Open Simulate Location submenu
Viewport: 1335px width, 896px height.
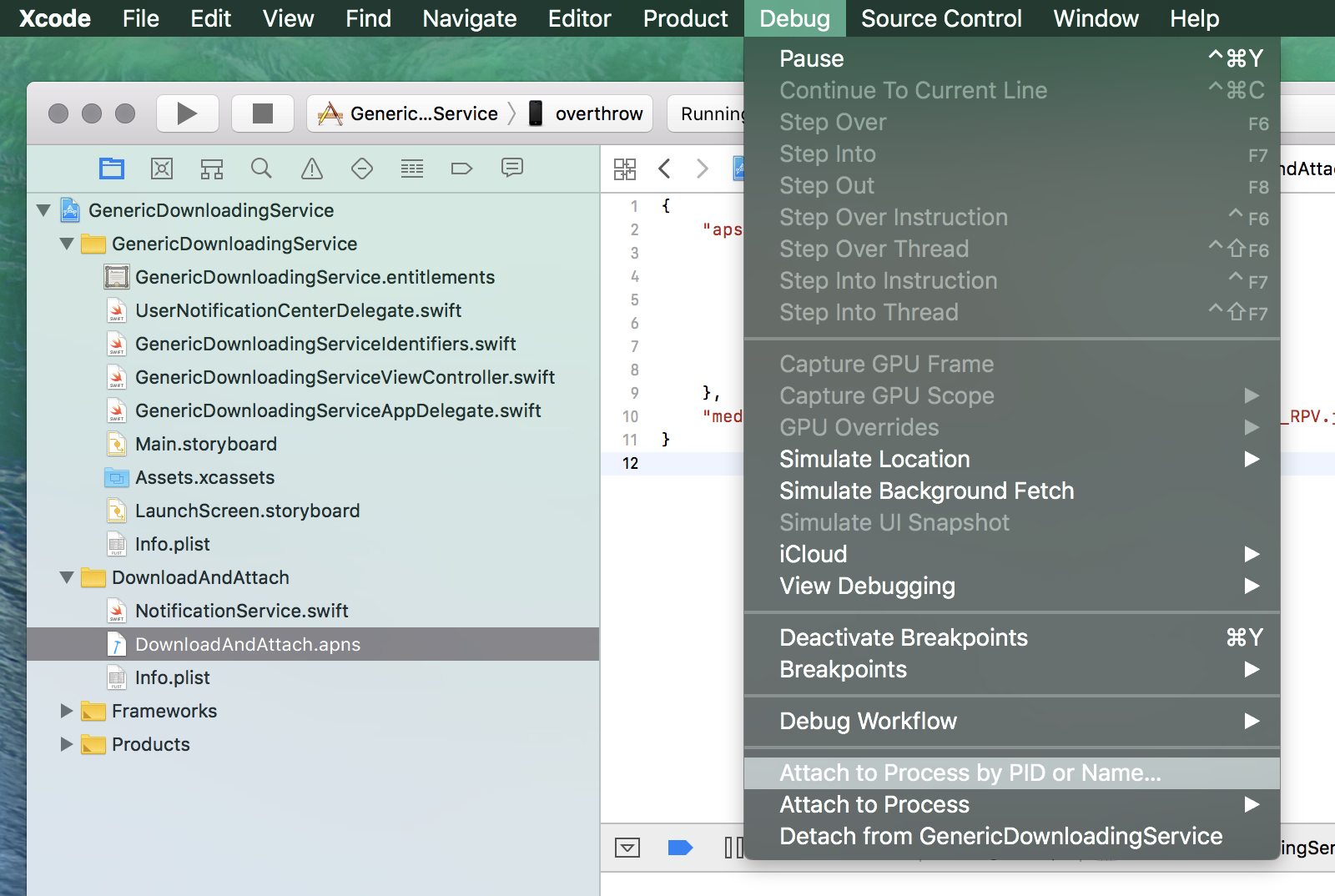(x=1012, y=459)
